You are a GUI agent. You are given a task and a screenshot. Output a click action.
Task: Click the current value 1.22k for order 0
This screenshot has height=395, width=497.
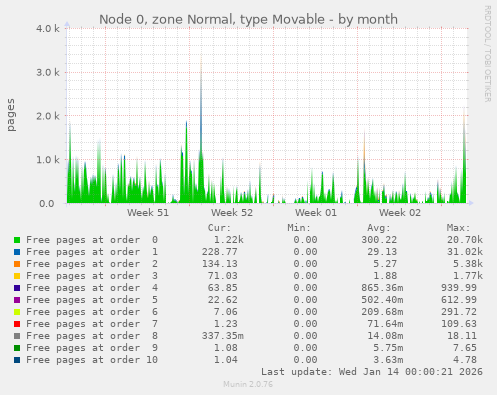click(229, 240)
